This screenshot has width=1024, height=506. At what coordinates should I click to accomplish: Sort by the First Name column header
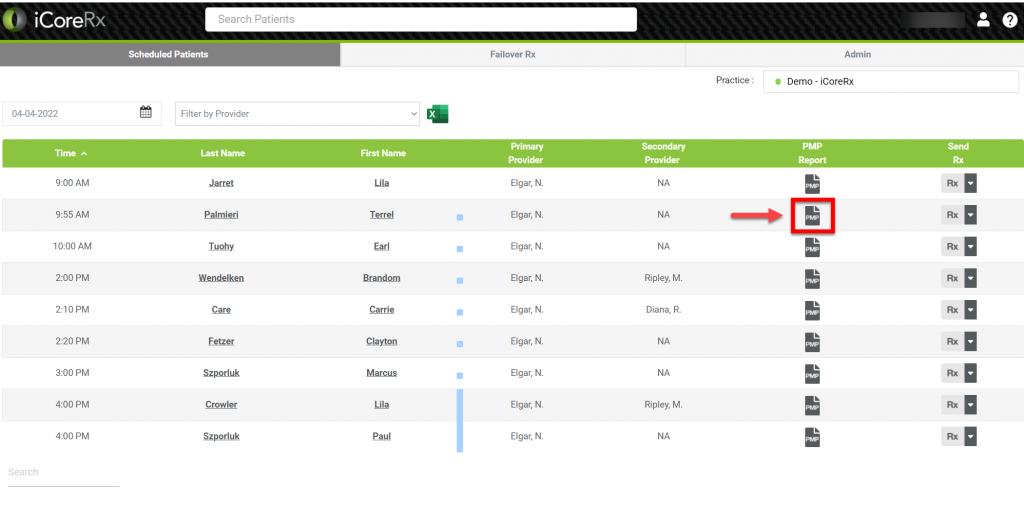click(383, 153)
